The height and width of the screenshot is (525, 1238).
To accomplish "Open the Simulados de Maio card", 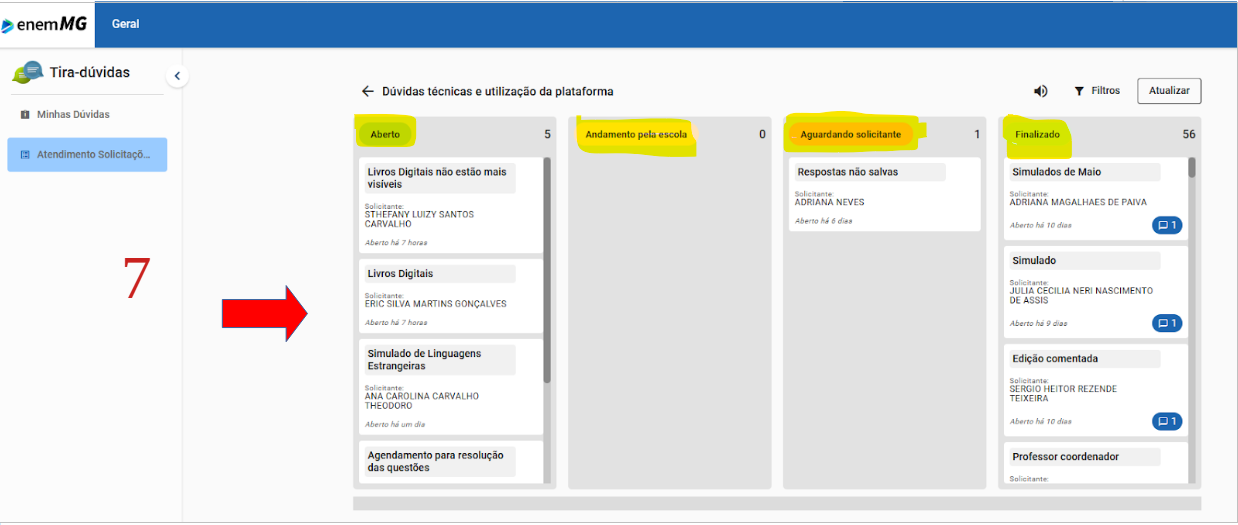I will click(x=1097, y=199).
